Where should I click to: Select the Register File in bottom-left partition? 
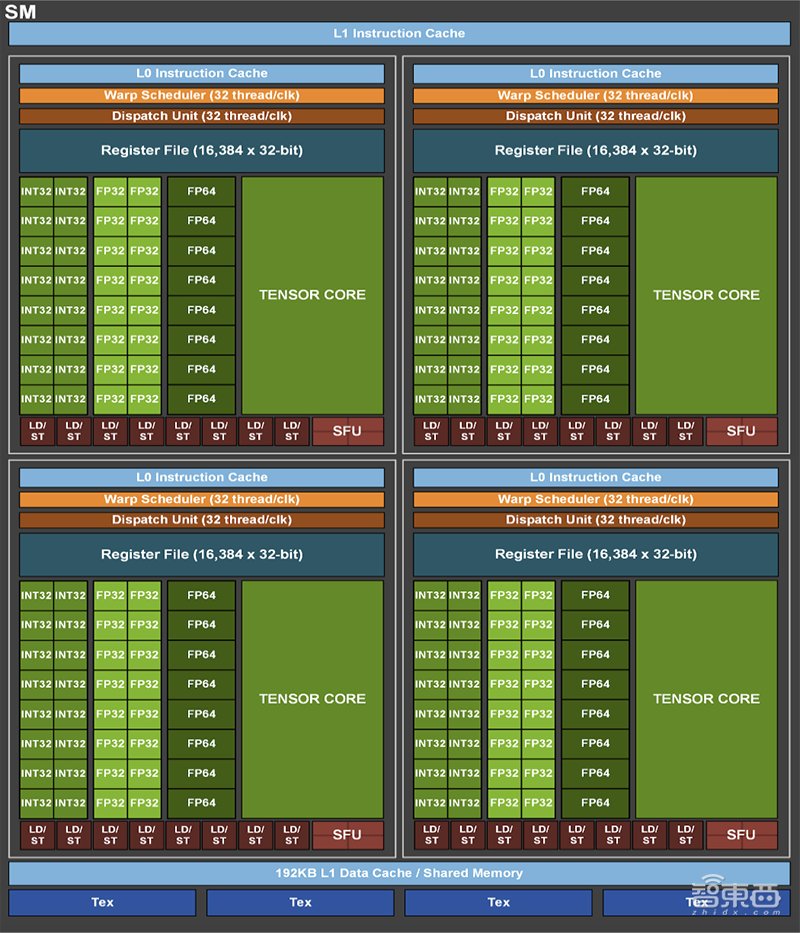pyautogui.click(x=202, y=554)
